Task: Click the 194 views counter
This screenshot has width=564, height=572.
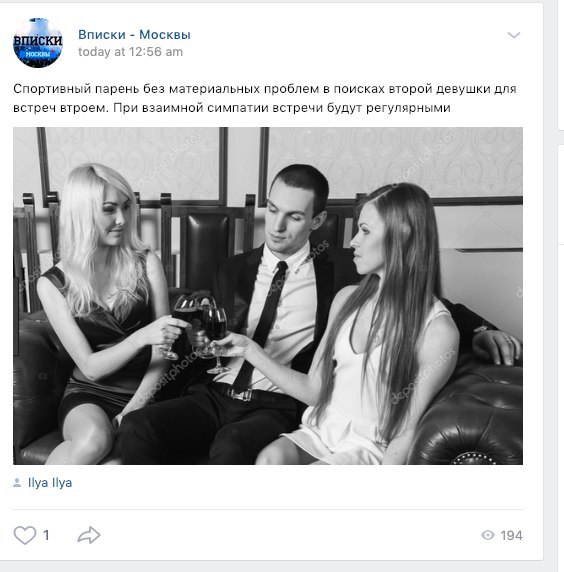Action: [x=511, y=535]
